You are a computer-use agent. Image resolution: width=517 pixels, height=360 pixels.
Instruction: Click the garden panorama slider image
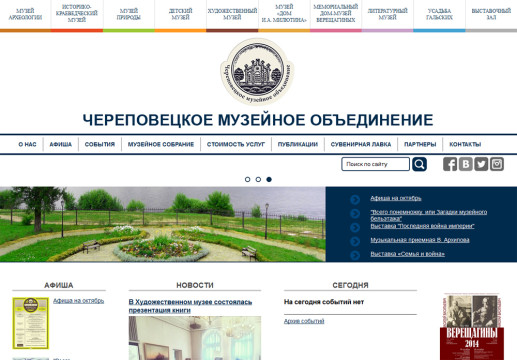tap(163, 224)
